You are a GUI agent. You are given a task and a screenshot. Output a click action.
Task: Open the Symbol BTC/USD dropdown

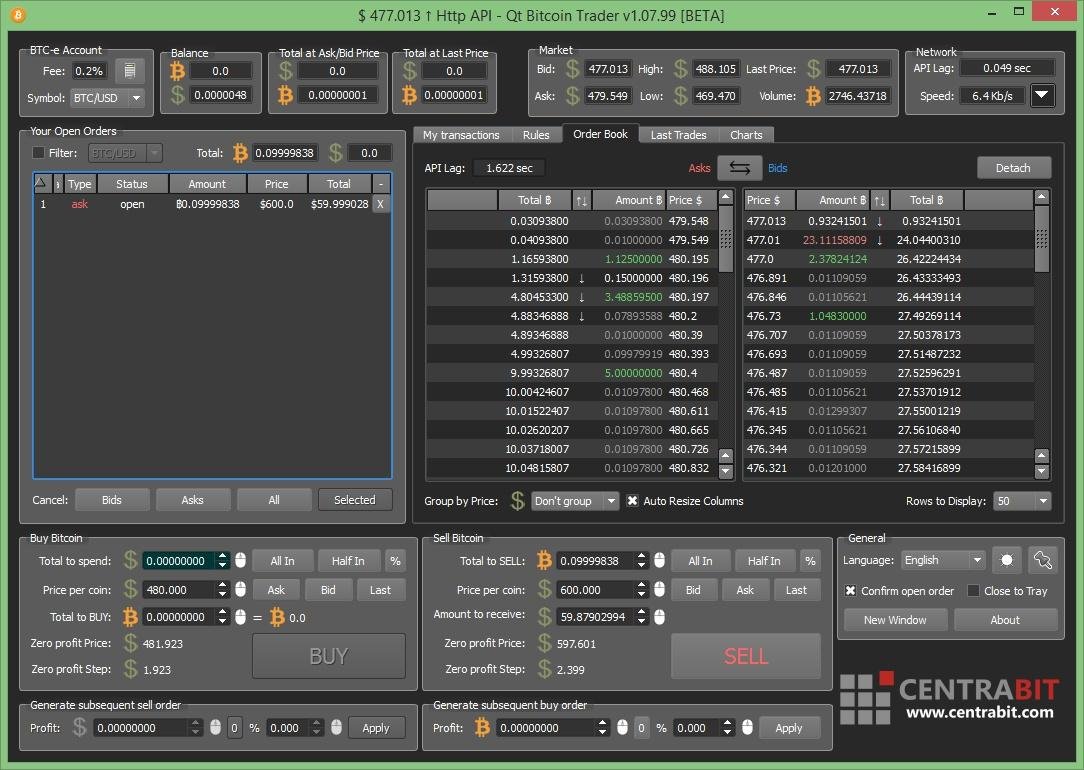coord(107,98)
